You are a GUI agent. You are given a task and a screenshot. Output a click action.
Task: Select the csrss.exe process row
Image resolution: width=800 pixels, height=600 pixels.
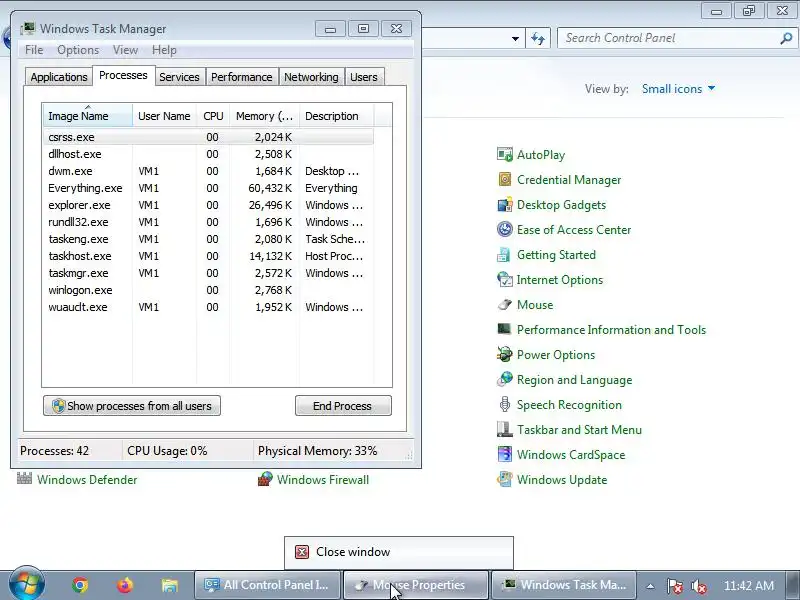click(x=208, y=137)
